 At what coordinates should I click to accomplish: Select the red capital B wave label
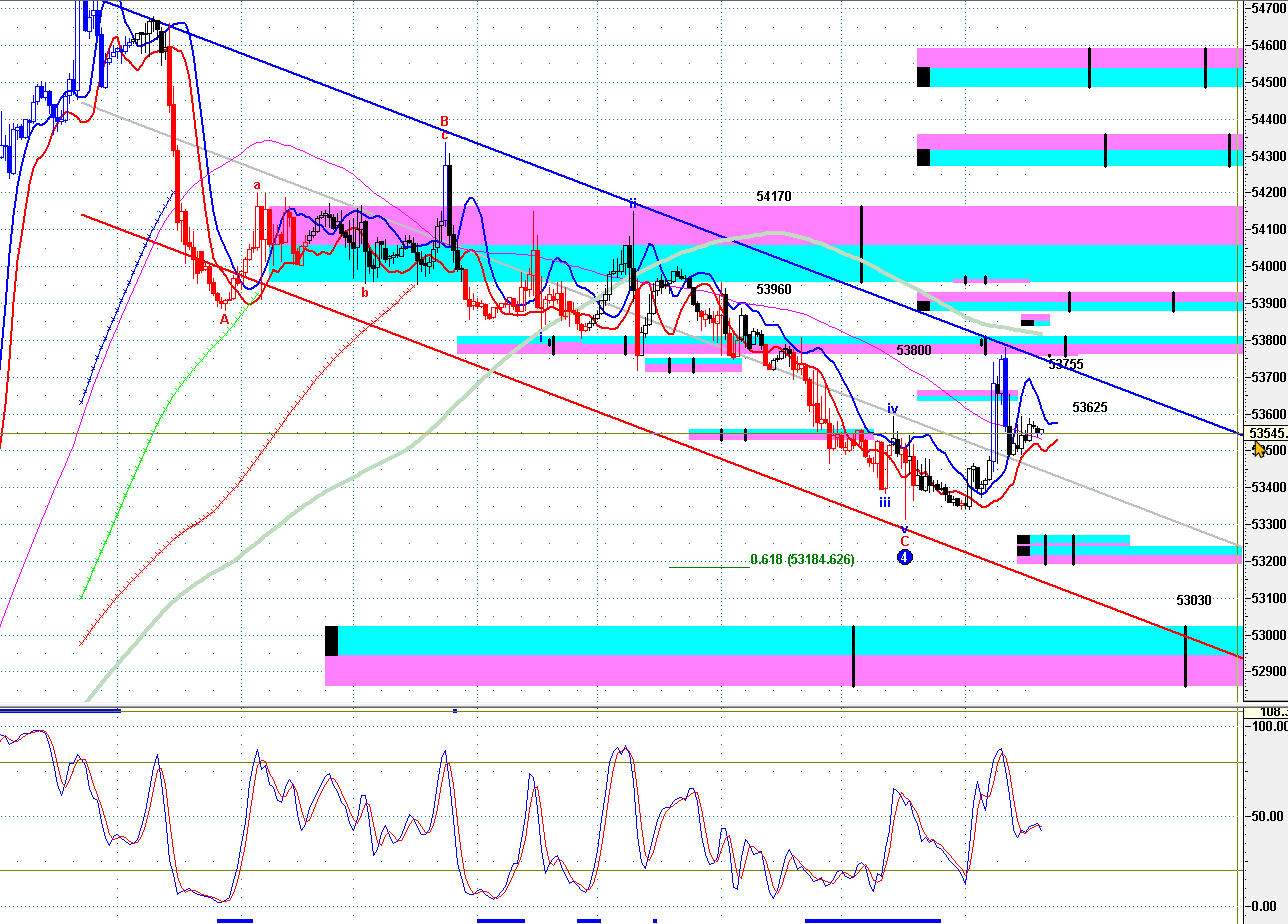(445, 122)
